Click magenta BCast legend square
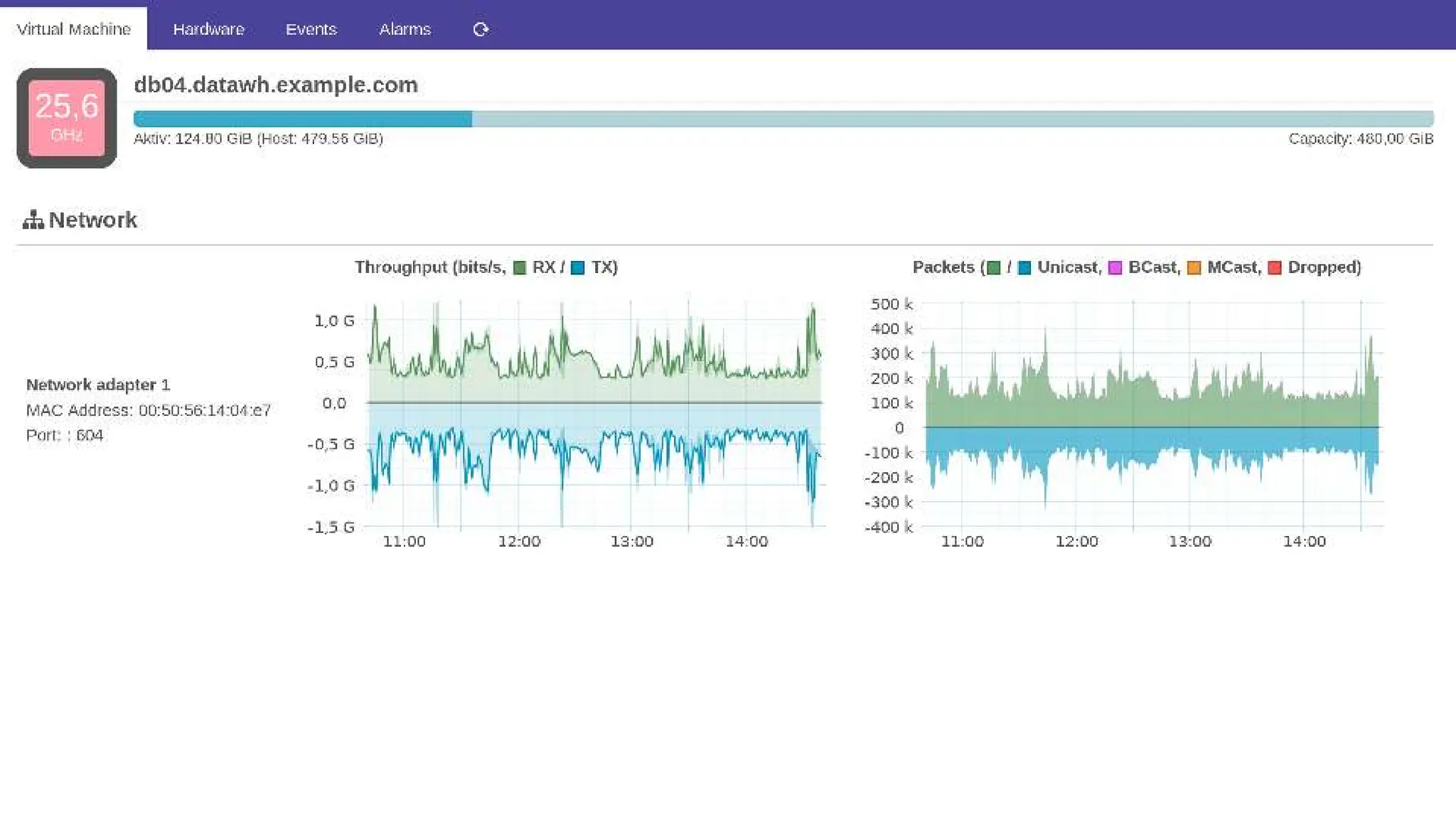 point(1115,268)
